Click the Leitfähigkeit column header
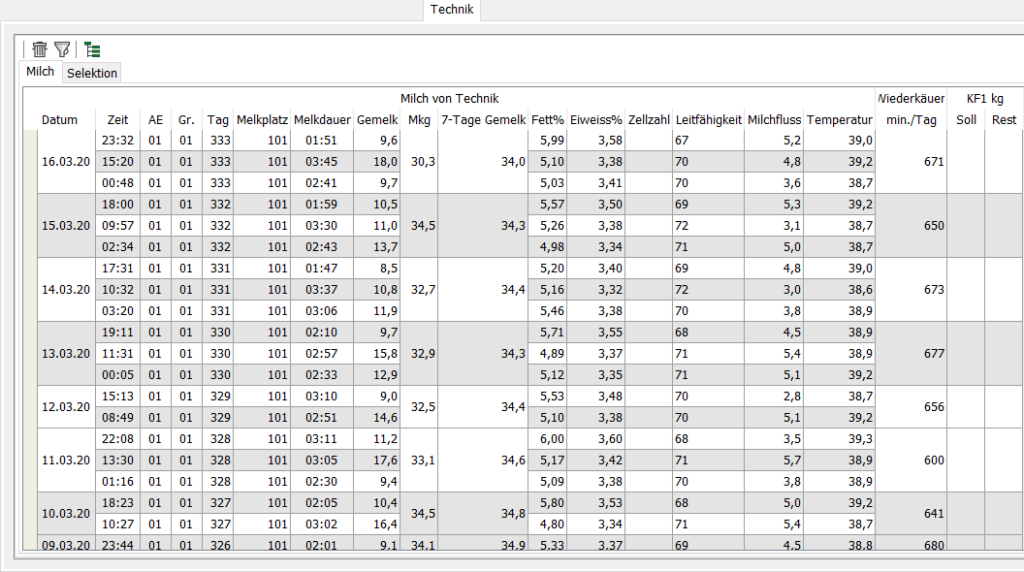The height and width of the screenshot is (572, 1024). tap(709, 120)
